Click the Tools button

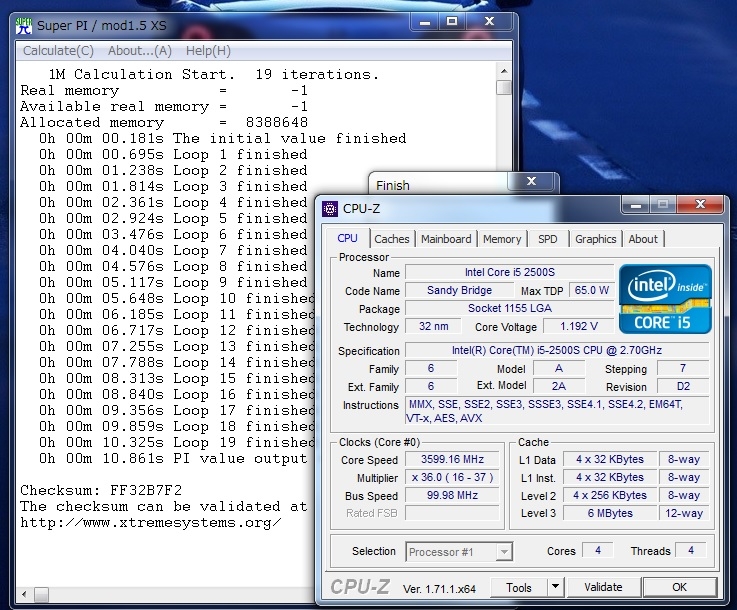tap(519, 587)
